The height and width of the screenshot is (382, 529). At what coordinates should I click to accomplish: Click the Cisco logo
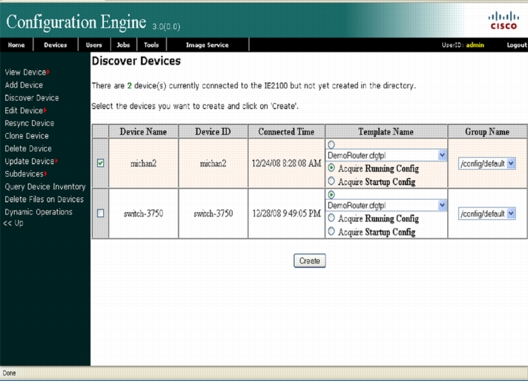503,21
